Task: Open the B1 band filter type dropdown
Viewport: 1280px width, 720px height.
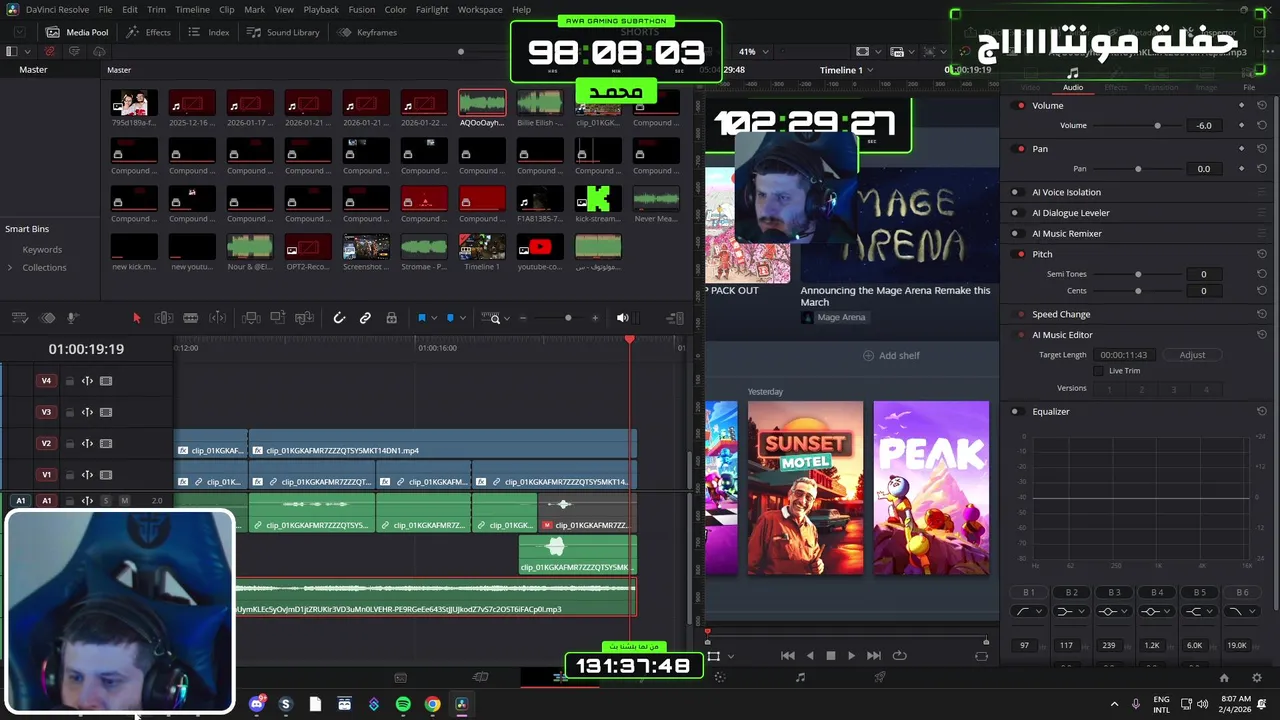Action: (x=1029, y=611)
